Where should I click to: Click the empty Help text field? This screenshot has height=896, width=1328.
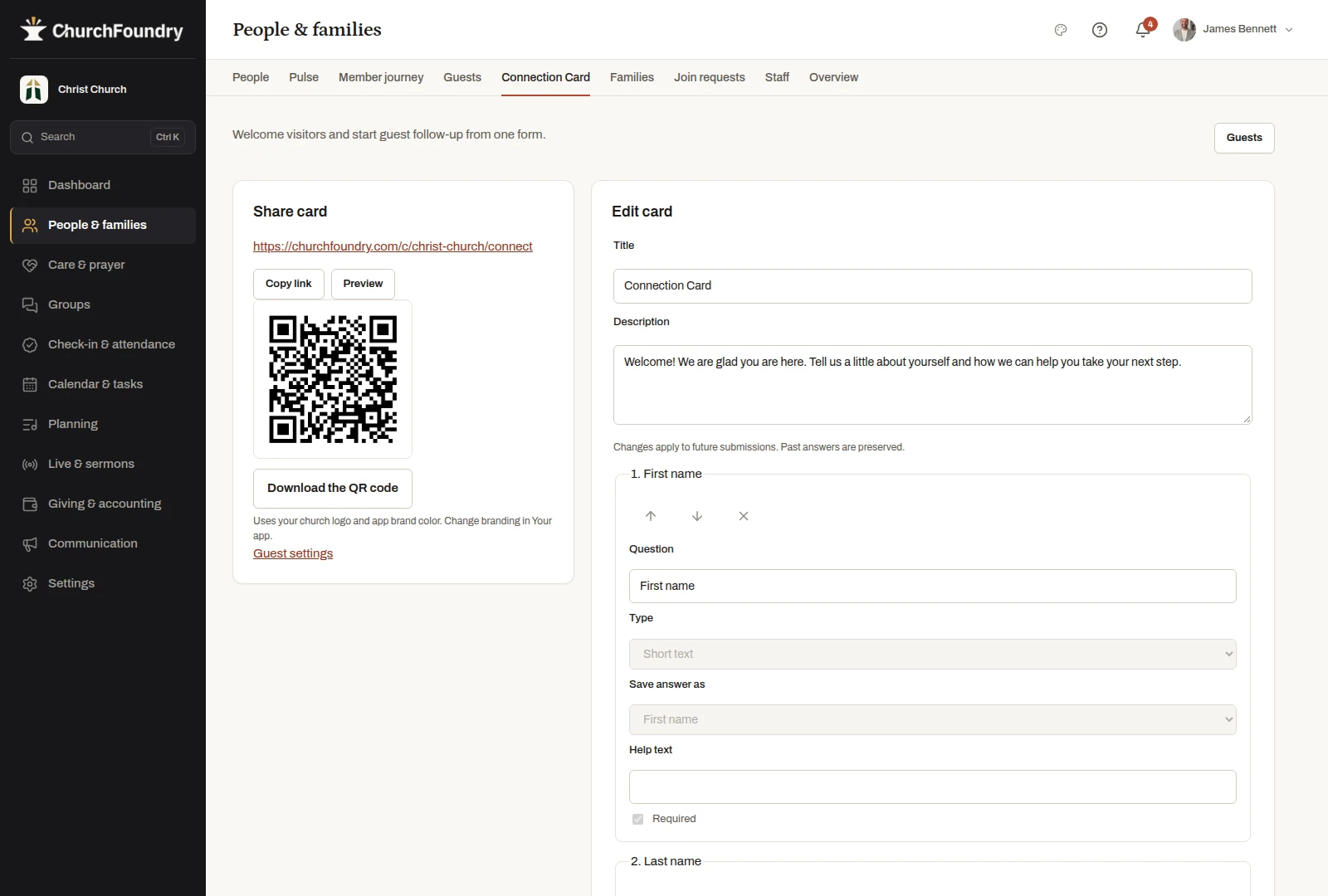[933, 787]
